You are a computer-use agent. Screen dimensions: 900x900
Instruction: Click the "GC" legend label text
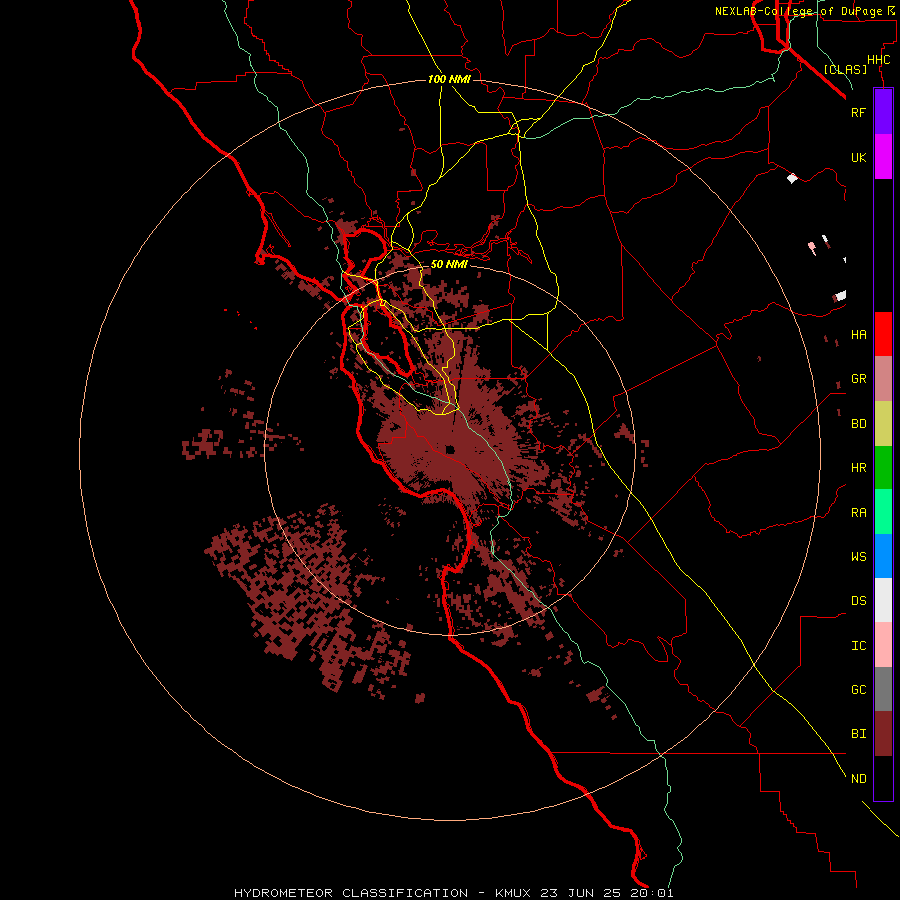(x=858, y=689)
